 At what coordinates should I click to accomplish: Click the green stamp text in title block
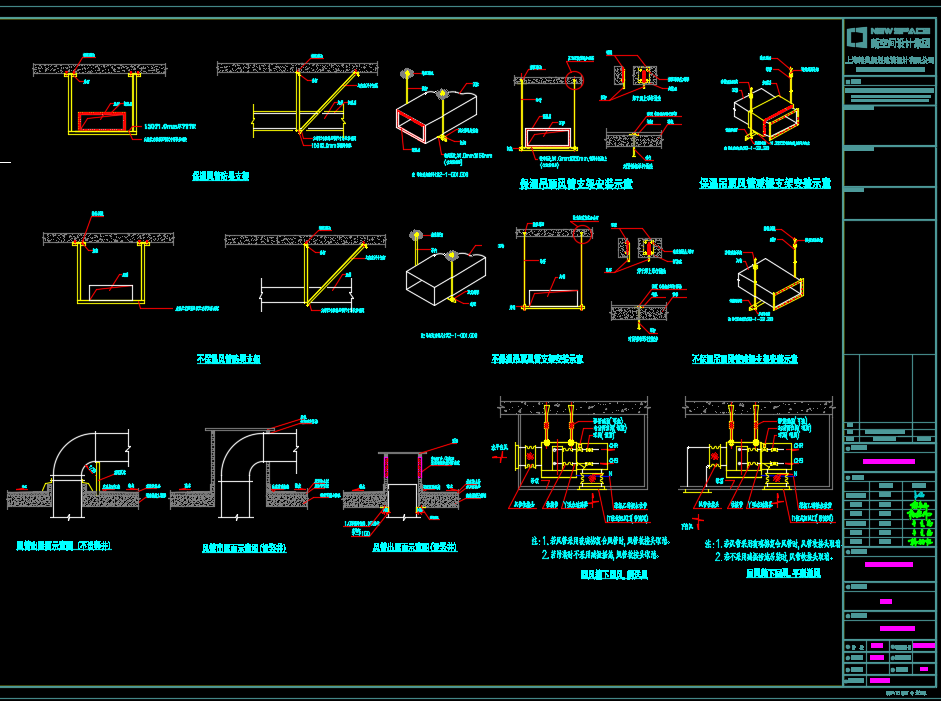[x=918, y=517]
